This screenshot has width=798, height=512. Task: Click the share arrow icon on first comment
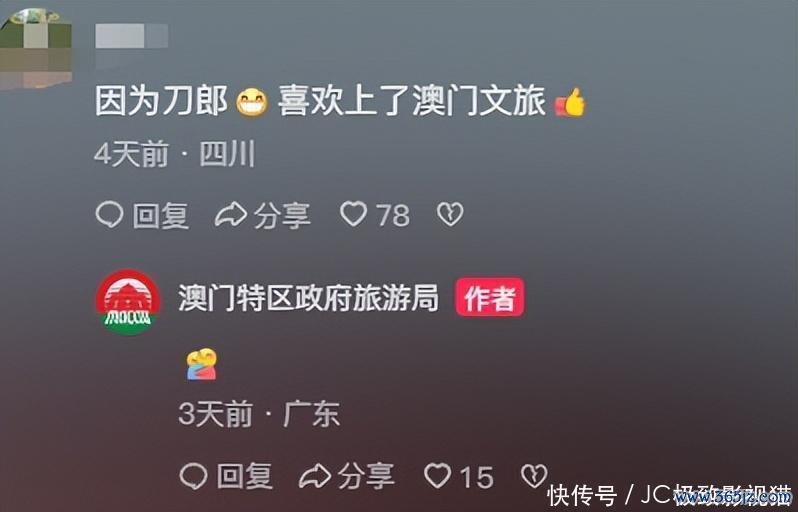pos(231,214)
